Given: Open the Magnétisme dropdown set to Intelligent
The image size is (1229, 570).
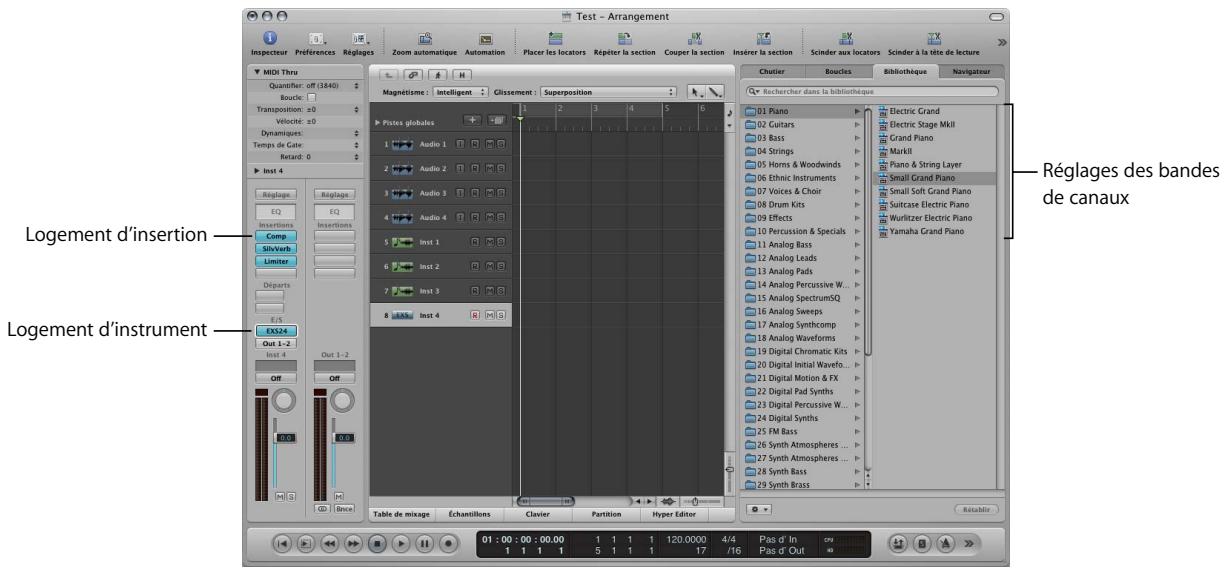Looking at the screenshot, I should [461, 91].
